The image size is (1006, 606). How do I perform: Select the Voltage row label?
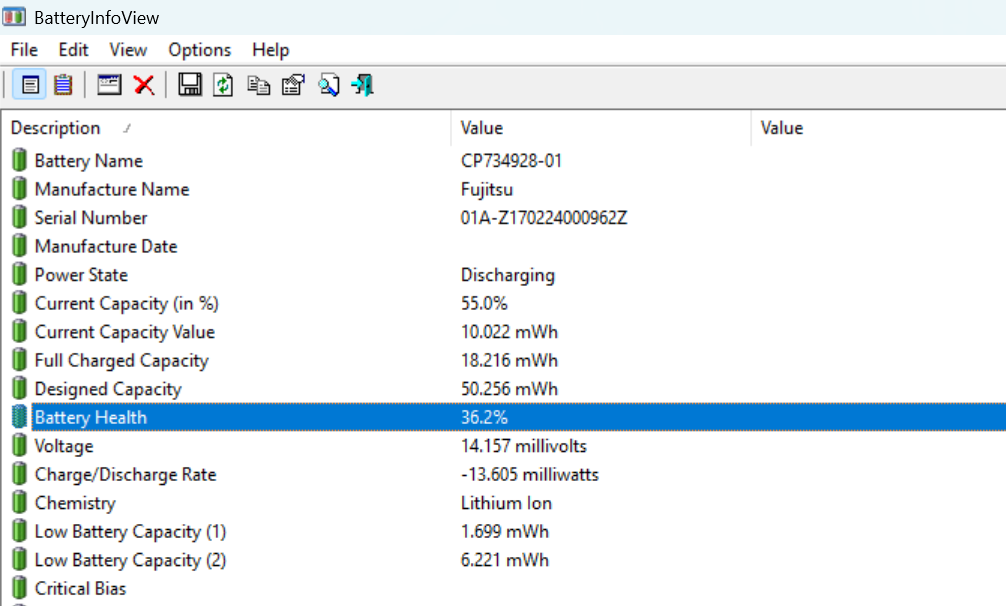(64, 446)
